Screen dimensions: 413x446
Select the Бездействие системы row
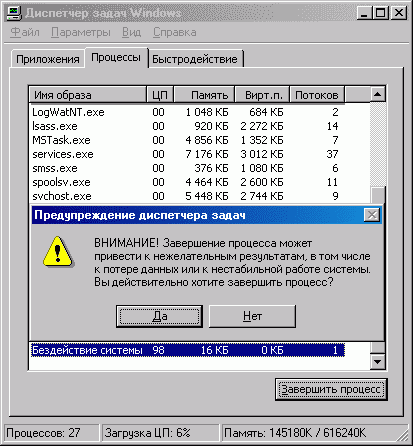tap(187, 350)
